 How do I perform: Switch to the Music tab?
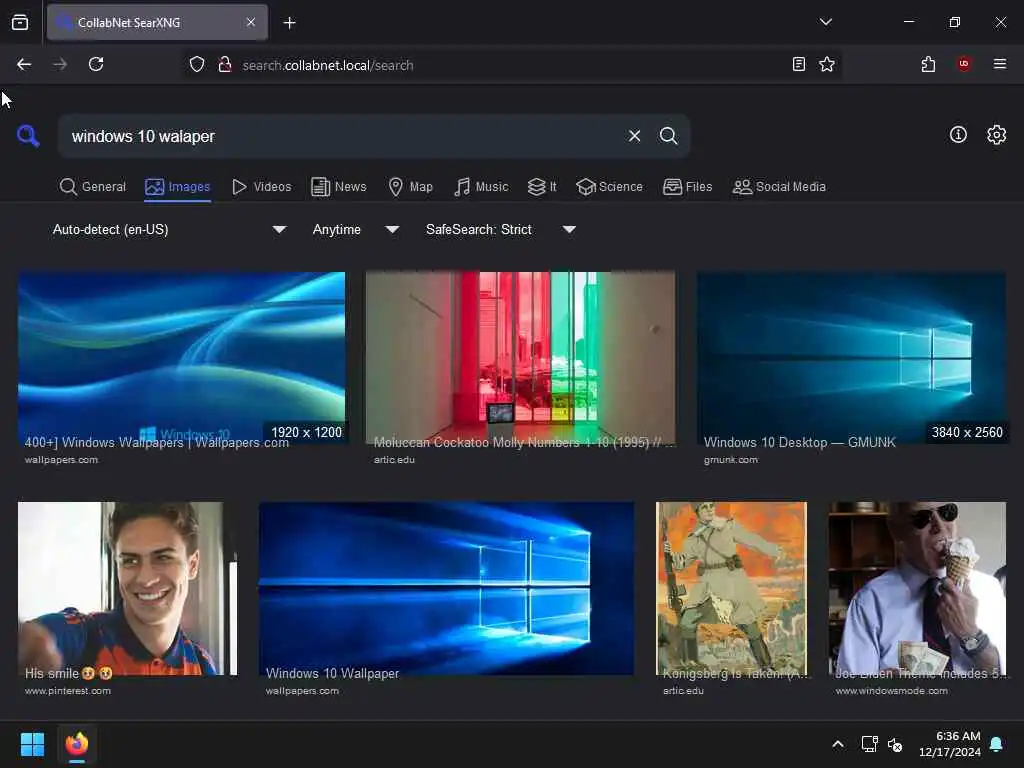481,187
